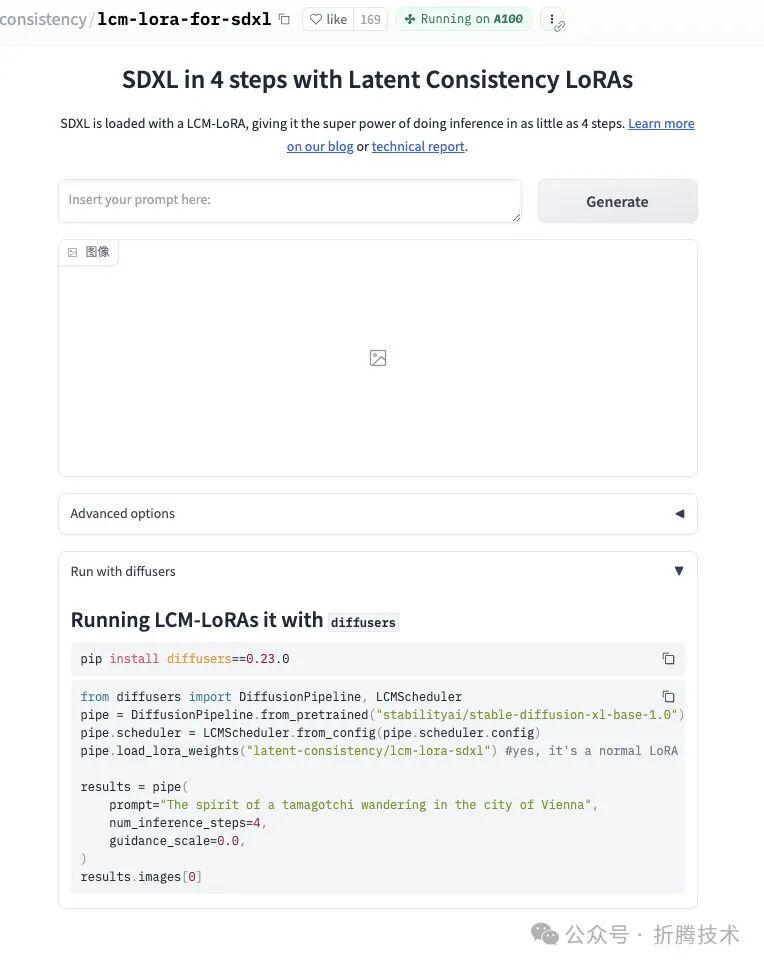Open the consistency organization link
This screenshot has height=965, width=764.
point(43,19)
